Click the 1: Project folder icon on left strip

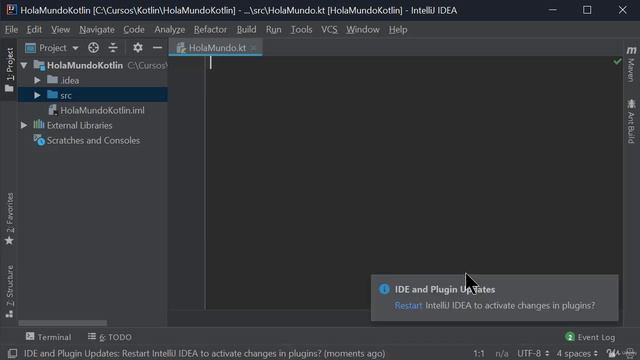[9, 88]
